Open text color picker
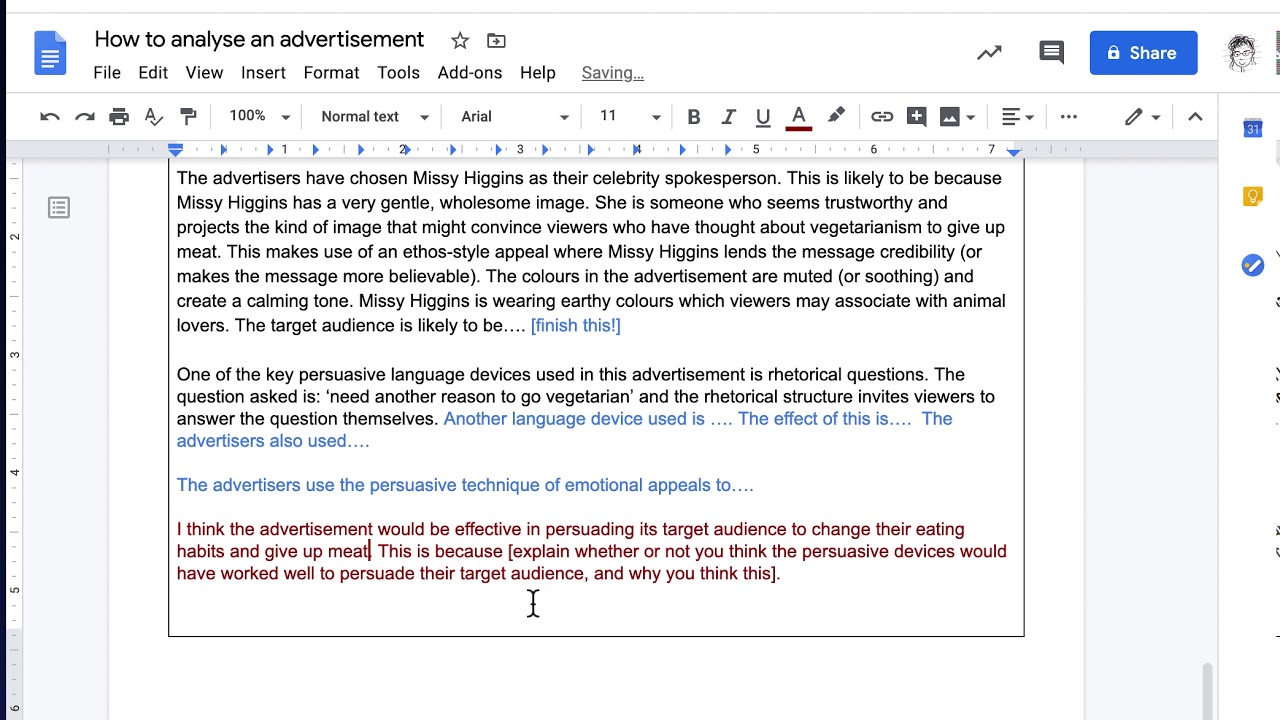 pos(798,117)
